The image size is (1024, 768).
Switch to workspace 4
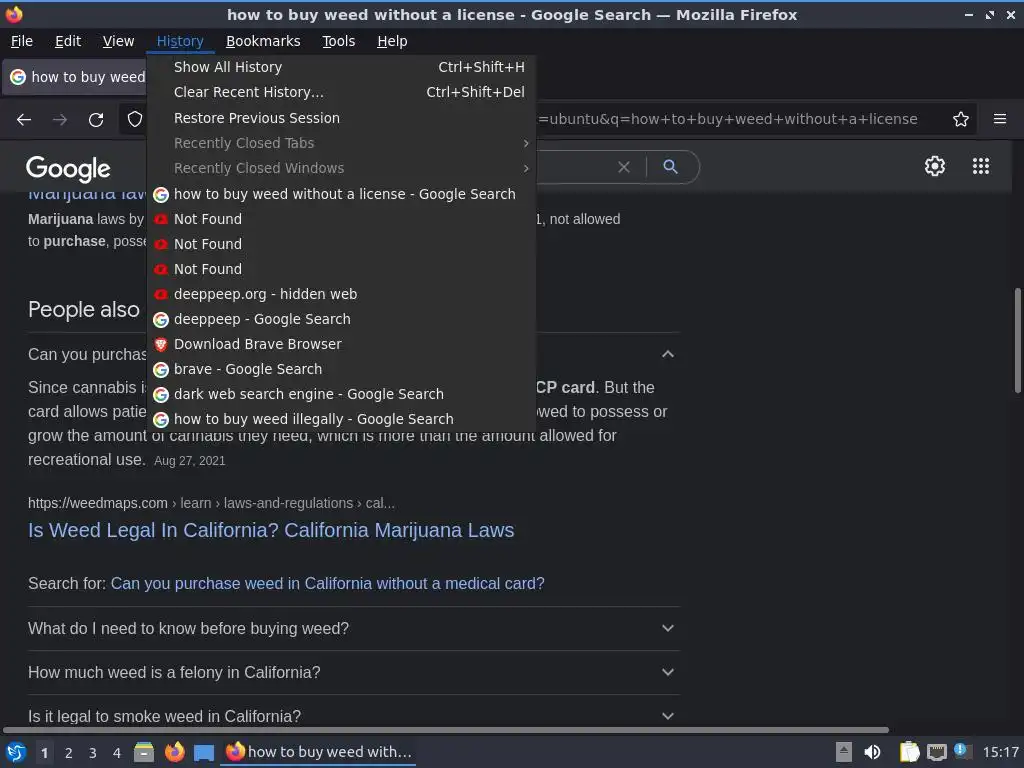(x=117, y=753)
